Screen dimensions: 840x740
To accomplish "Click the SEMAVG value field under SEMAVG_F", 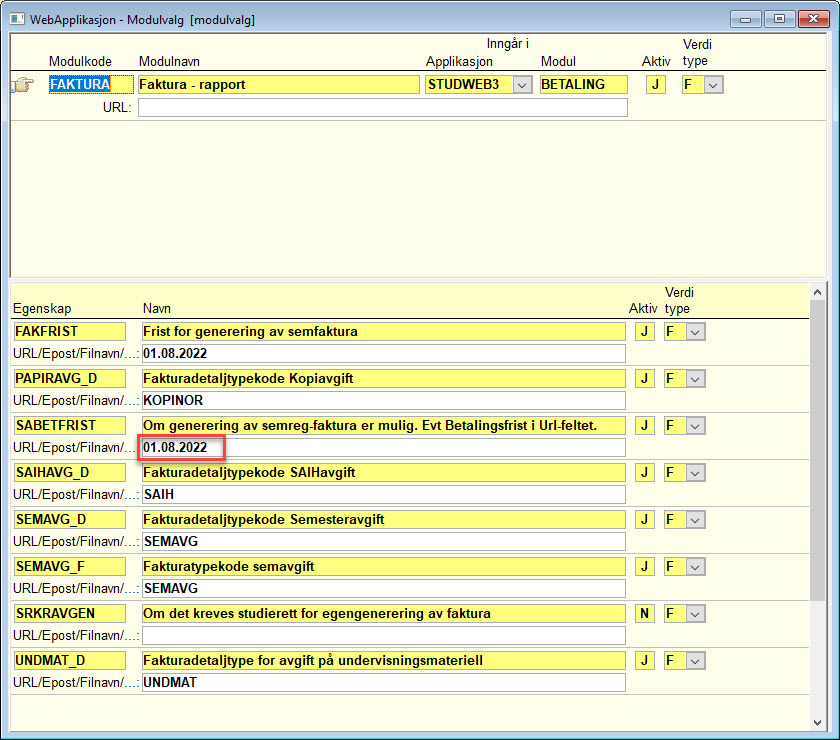I will (x=384, y=589).
